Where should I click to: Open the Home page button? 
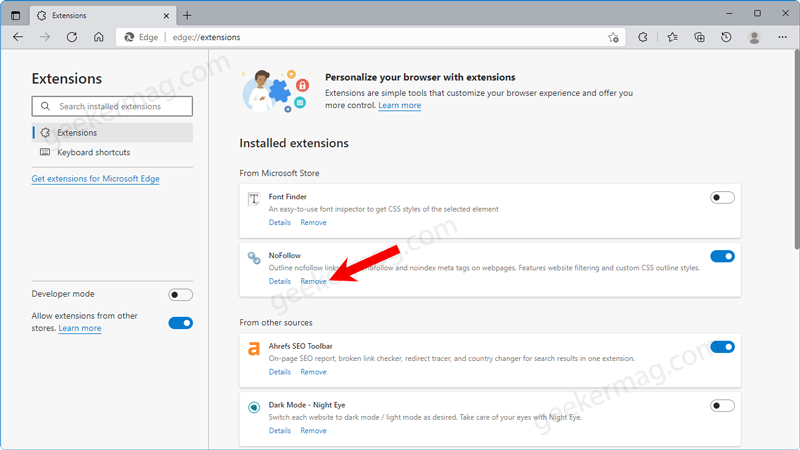point(98,37)
